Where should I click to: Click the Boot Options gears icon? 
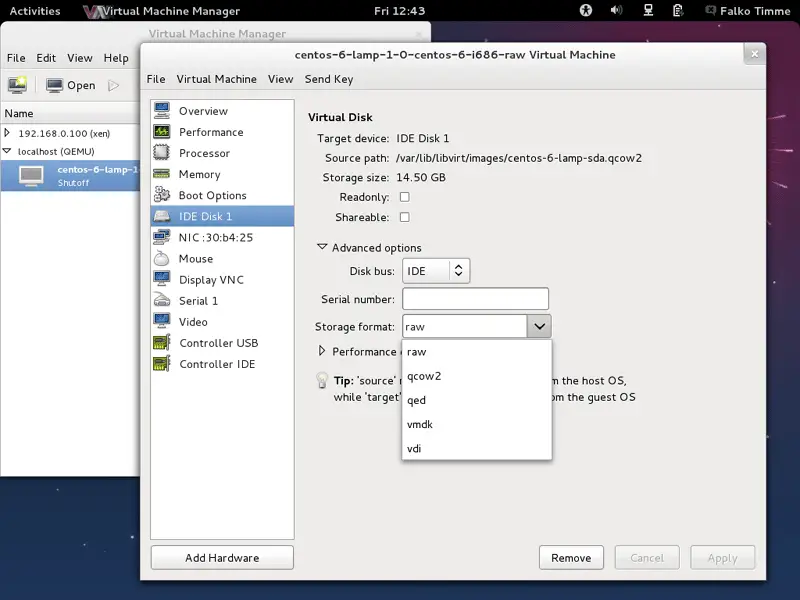click(162, 195)
